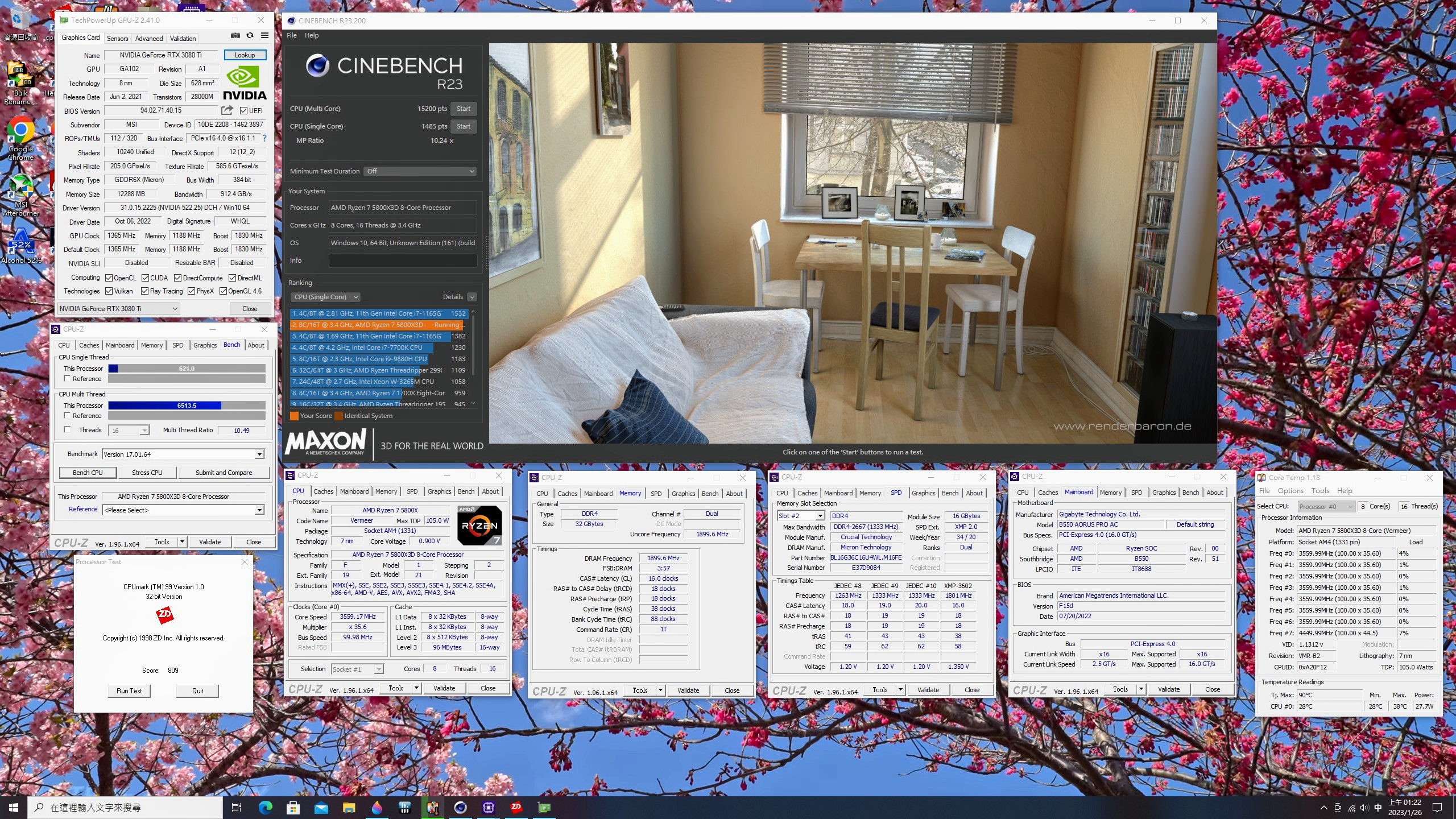Screen dimensions: 1456x819
Task: Click Run Test in CPUmark window
Action: [129, 691]
